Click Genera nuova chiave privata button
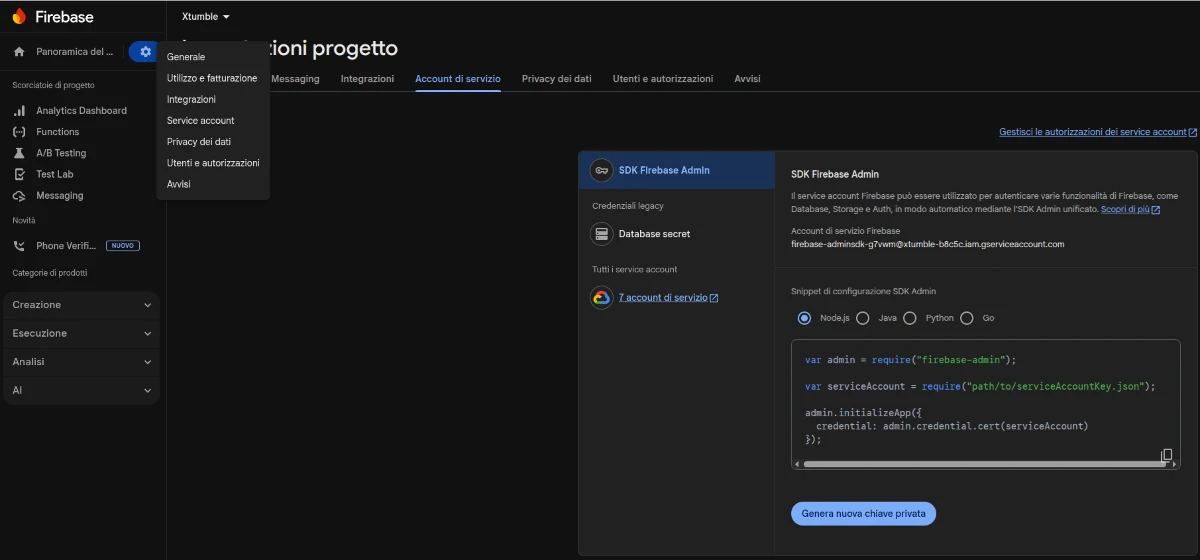The height and width of the screenshot is (560, 1200). tap(863, 514)
